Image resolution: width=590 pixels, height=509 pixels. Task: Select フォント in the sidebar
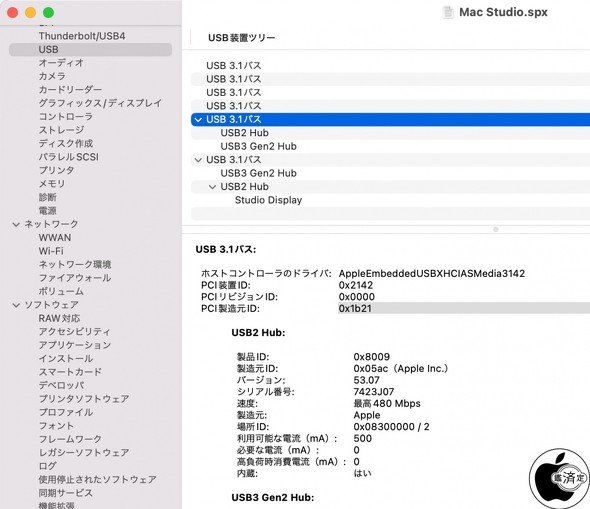pos(56,426)
